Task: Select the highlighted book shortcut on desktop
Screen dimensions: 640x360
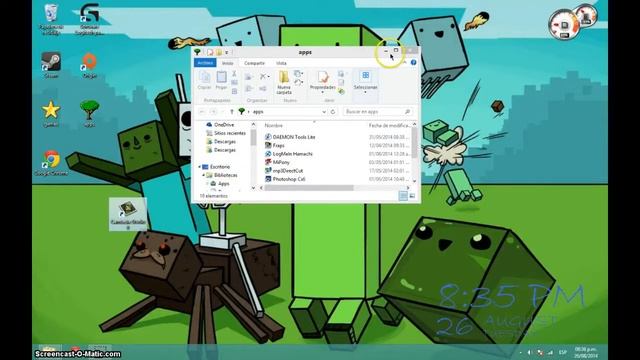Action: [x=128, y=214]
